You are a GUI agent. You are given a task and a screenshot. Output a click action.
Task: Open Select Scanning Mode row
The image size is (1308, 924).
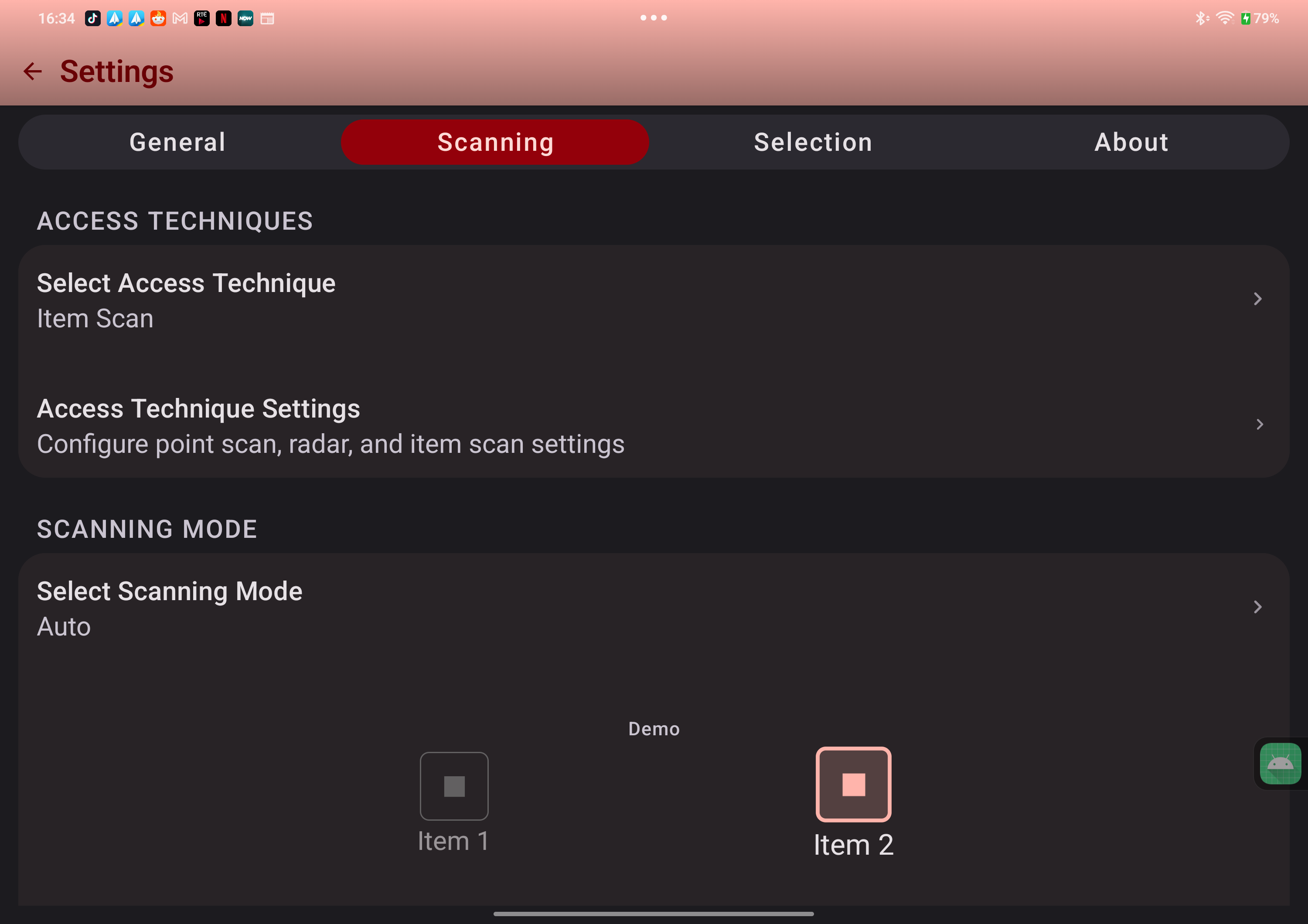point(654,608)
